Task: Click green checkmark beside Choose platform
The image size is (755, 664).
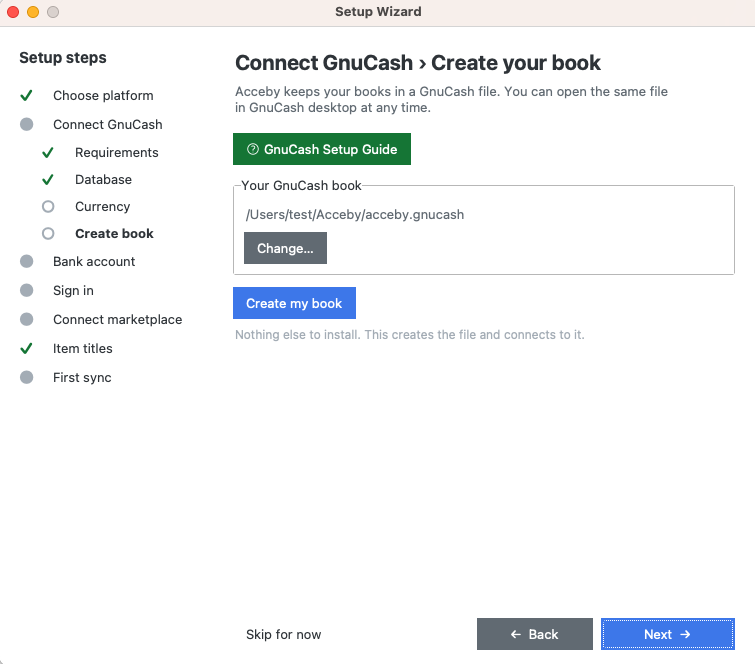Action: 26,95
